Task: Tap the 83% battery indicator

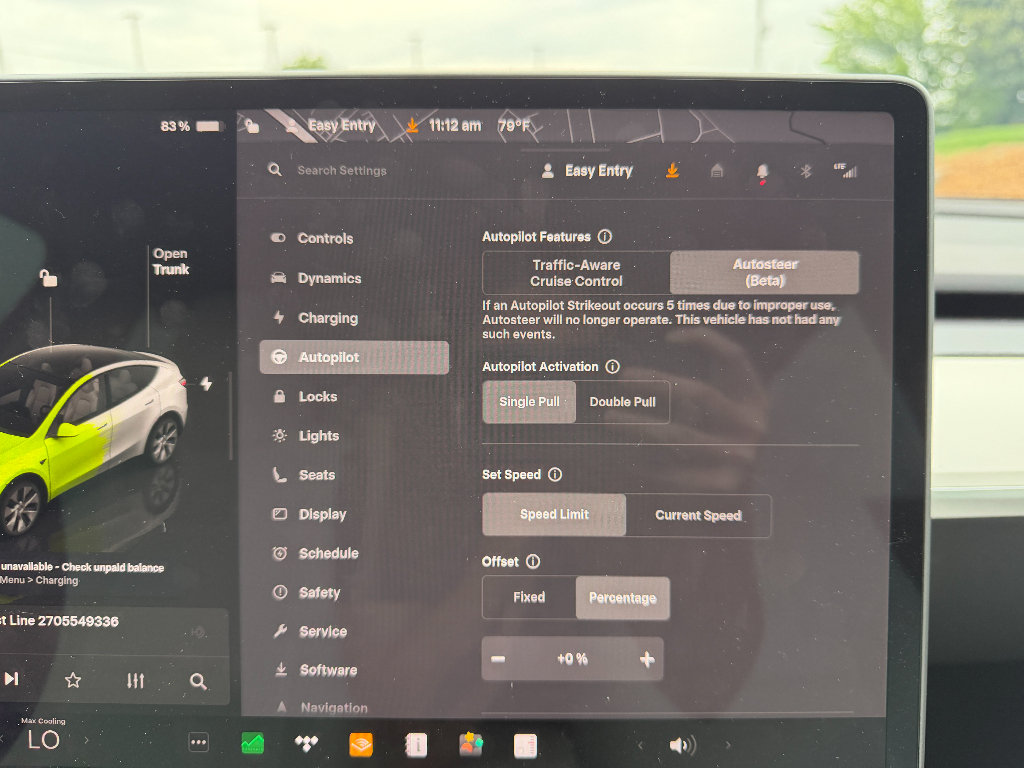Action: 190,126
